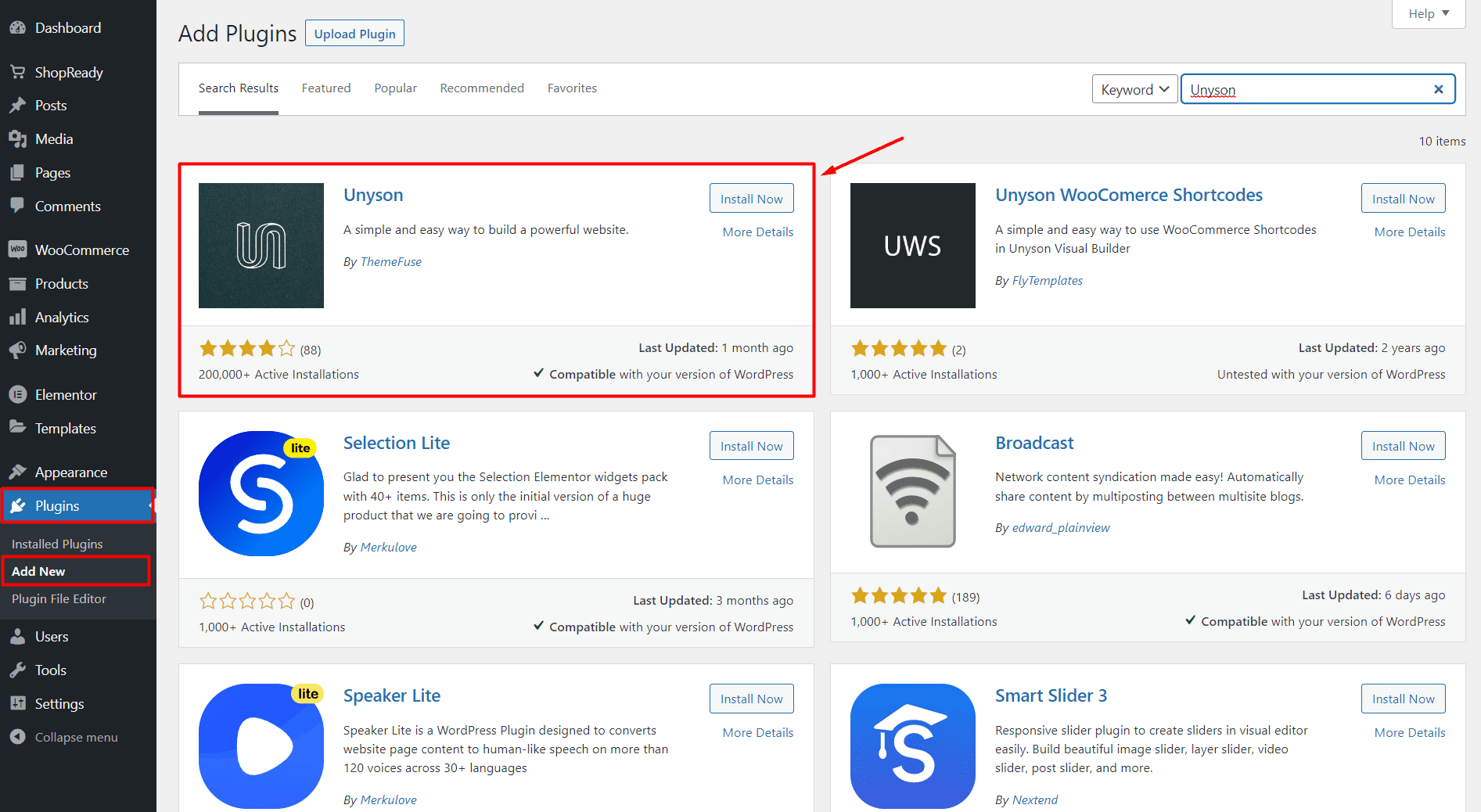Switch to the Featured plugins tab
The height and width of the screenshot is (812, 1481).
pyautogui.click(x=326, y=88)
